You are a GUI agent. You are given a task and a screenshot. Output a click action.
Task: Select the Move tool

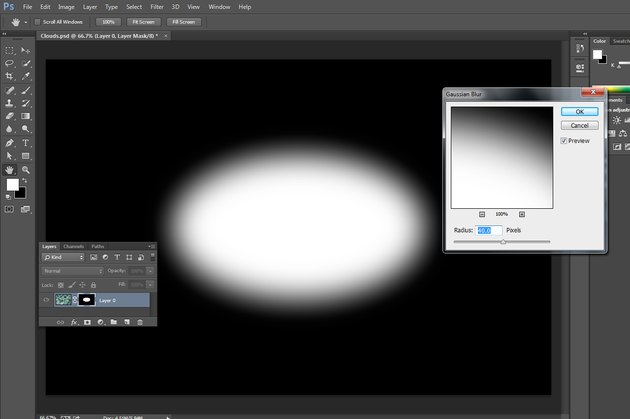pos(25,50)
